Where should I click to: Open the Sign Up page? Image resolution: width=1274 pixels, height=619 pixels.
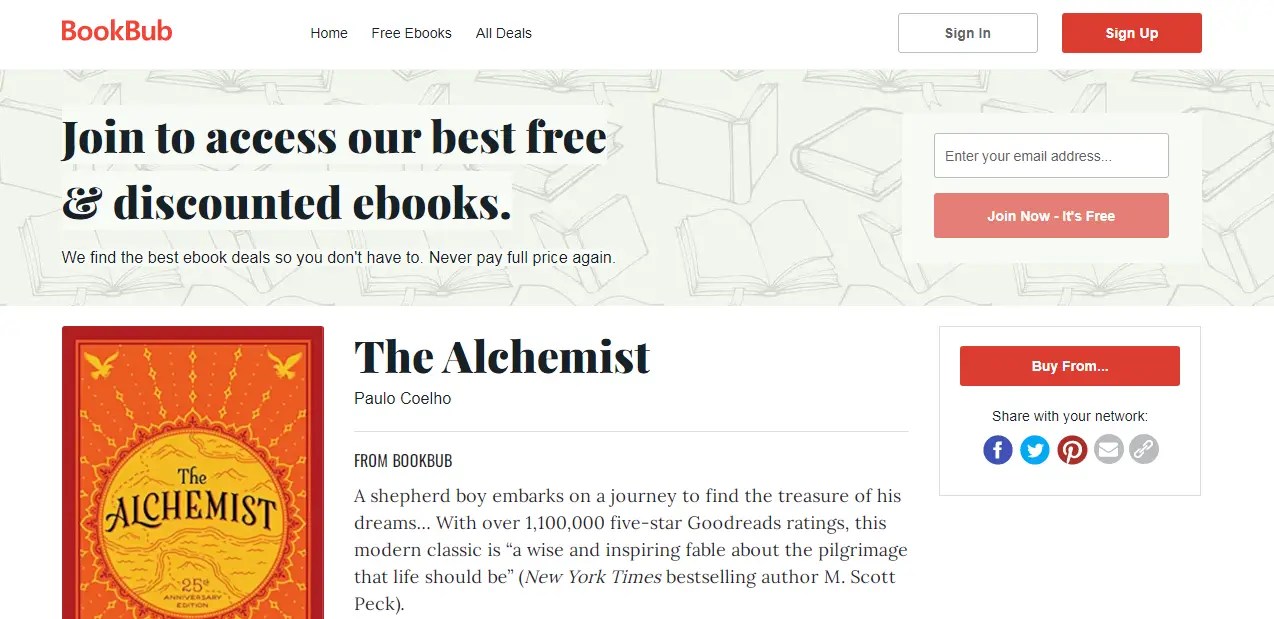coord(1131,32)
